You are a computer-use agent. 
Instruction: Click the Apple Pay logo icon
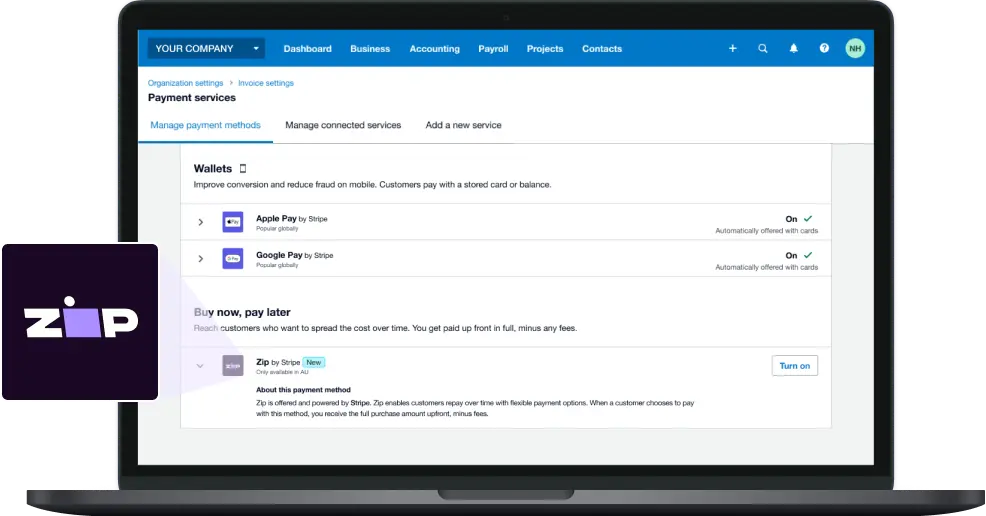[x=233, y=222]
